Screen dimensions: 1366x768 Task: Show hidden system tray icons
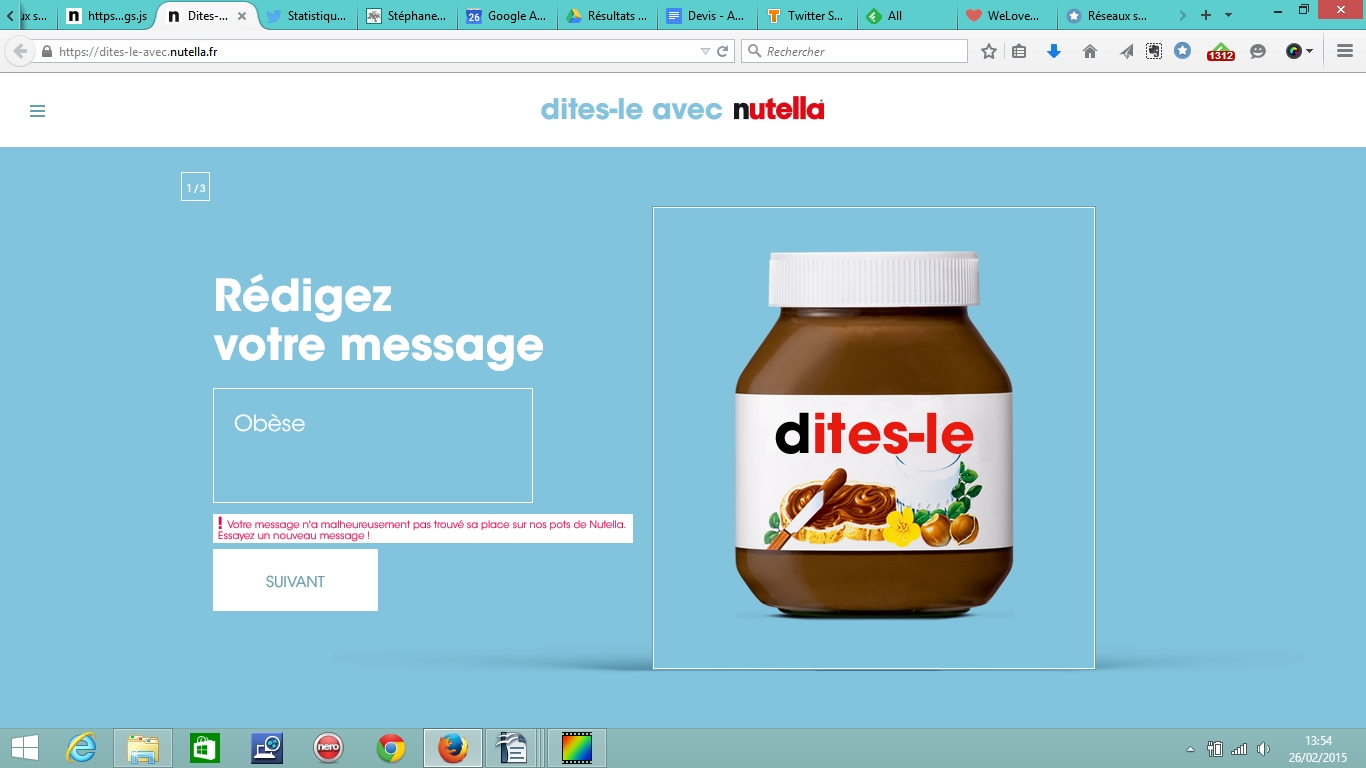click(x=1190, y=749)
